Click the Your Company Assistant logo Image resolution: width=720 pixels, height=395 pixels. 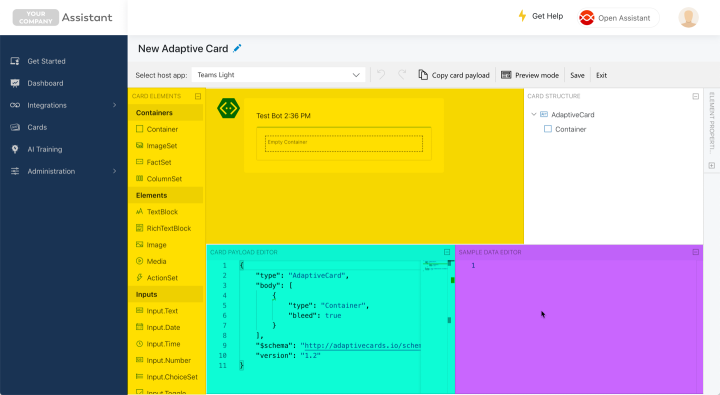click(62, 17)
